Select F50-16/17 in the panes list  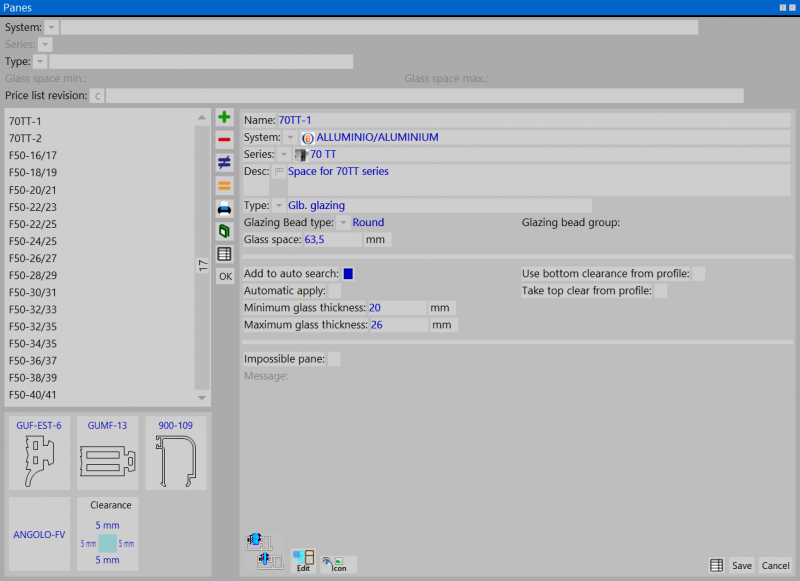point(100,156)
